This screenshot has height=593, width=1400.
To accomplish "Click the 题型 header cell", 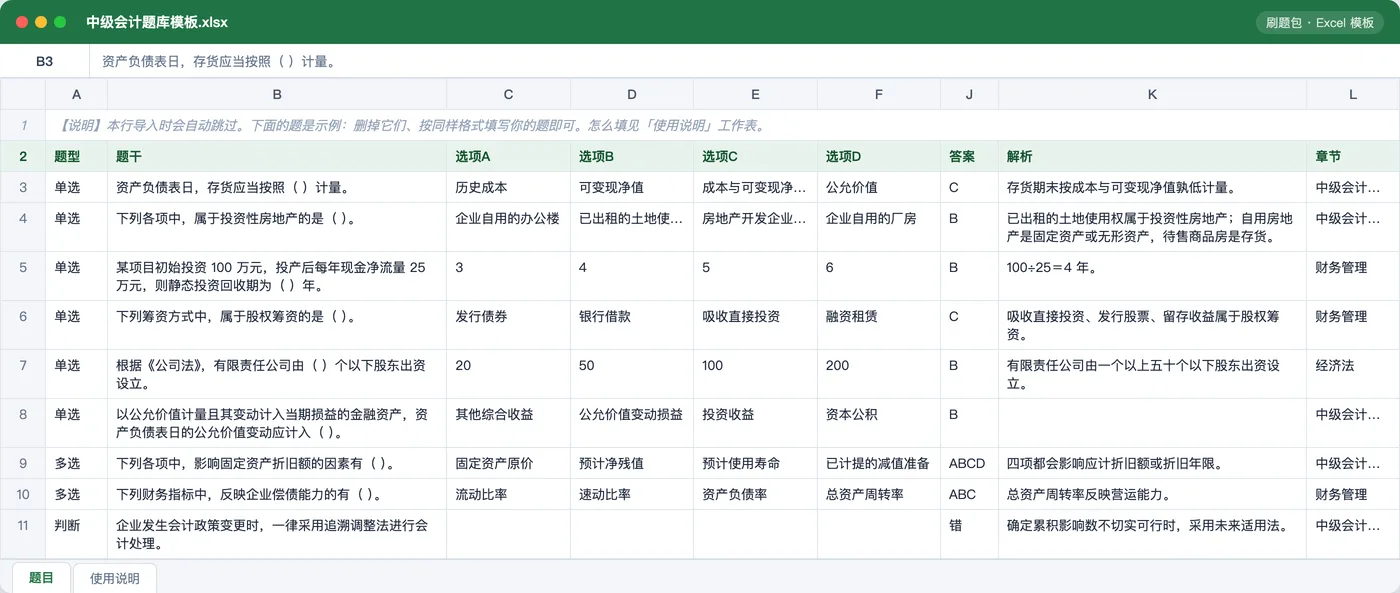I will [77, 156].
